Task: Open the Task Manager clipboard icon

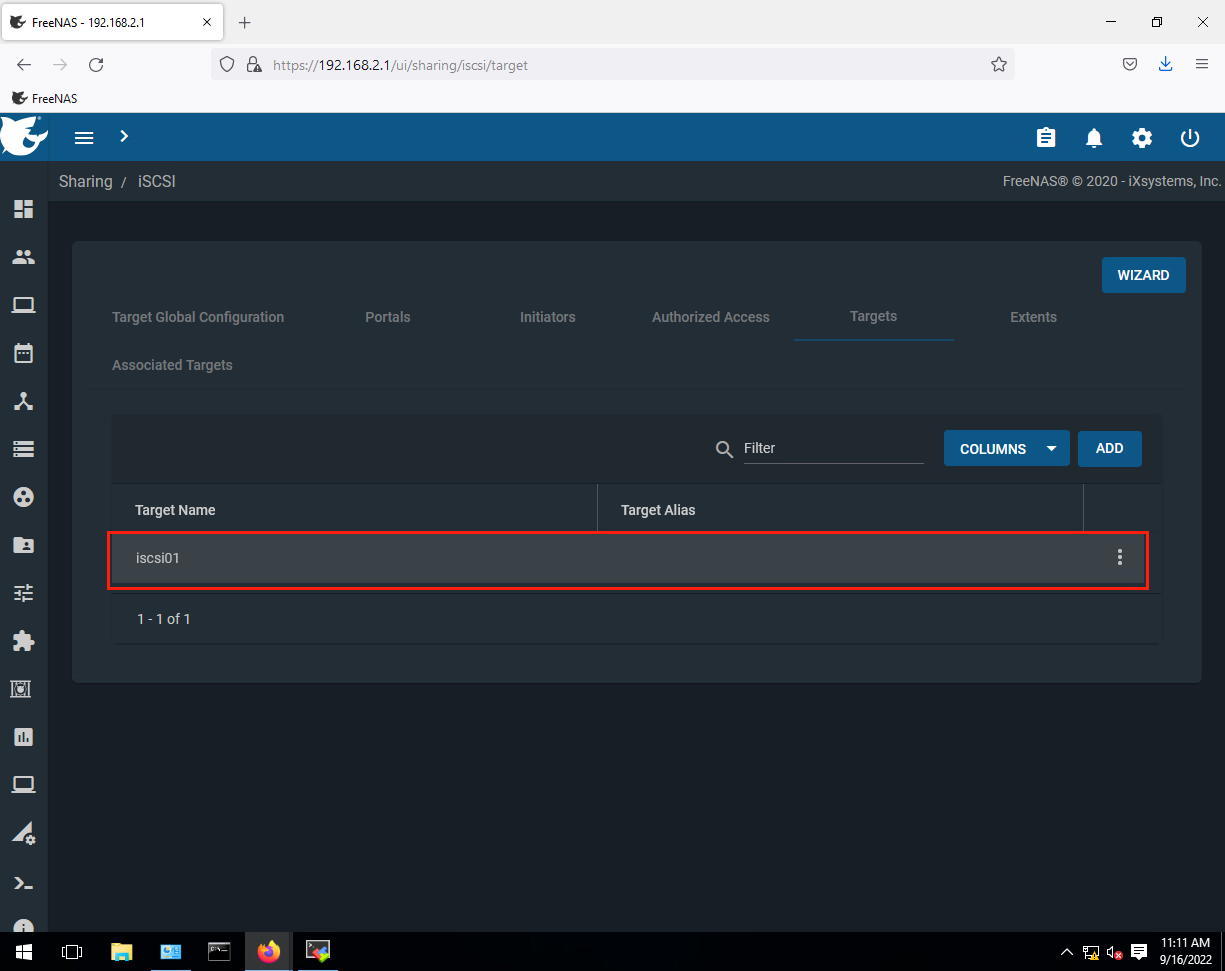Action: (1046, 138)
